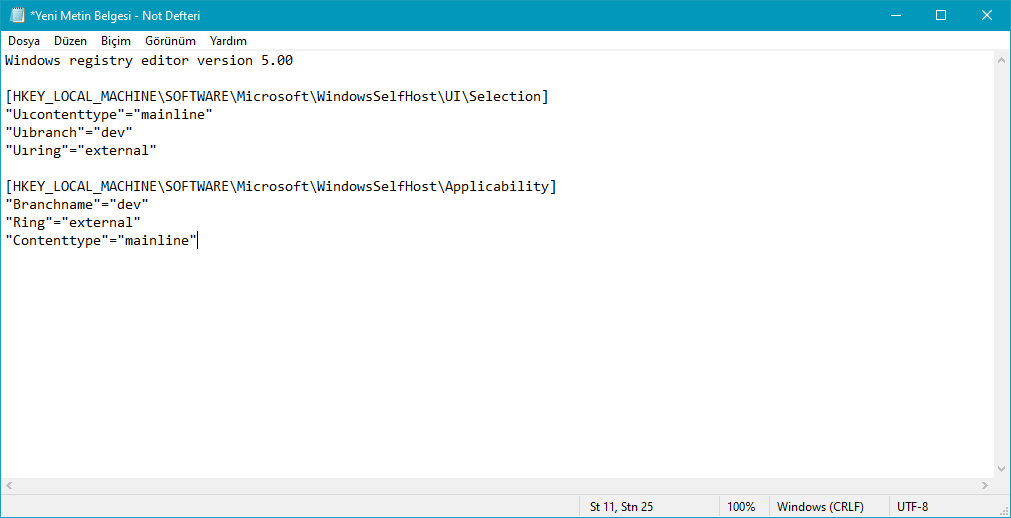Open the Düzen menu

71,41
